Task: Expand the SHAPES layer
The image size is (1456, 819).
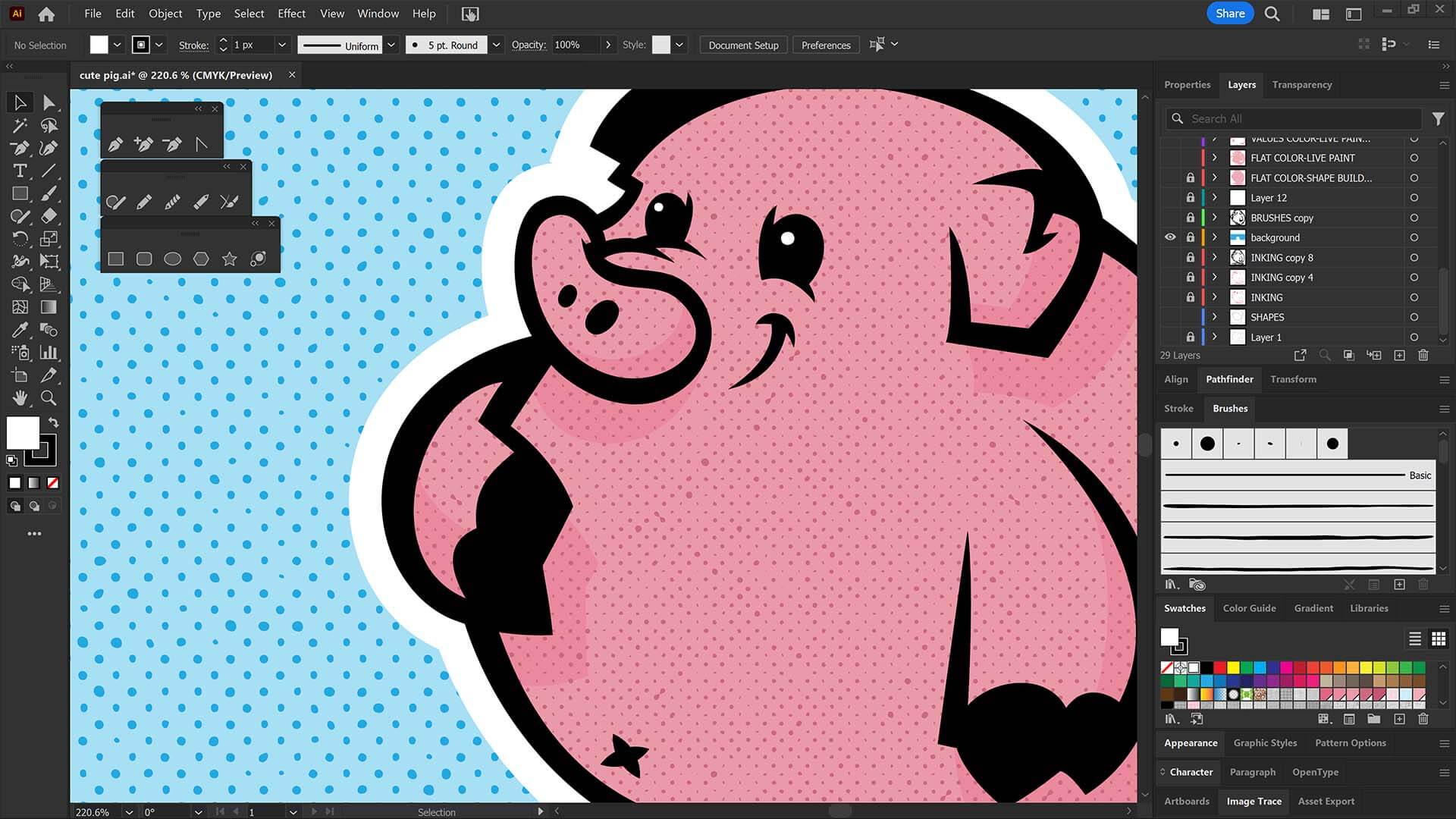Action: 1215,317
